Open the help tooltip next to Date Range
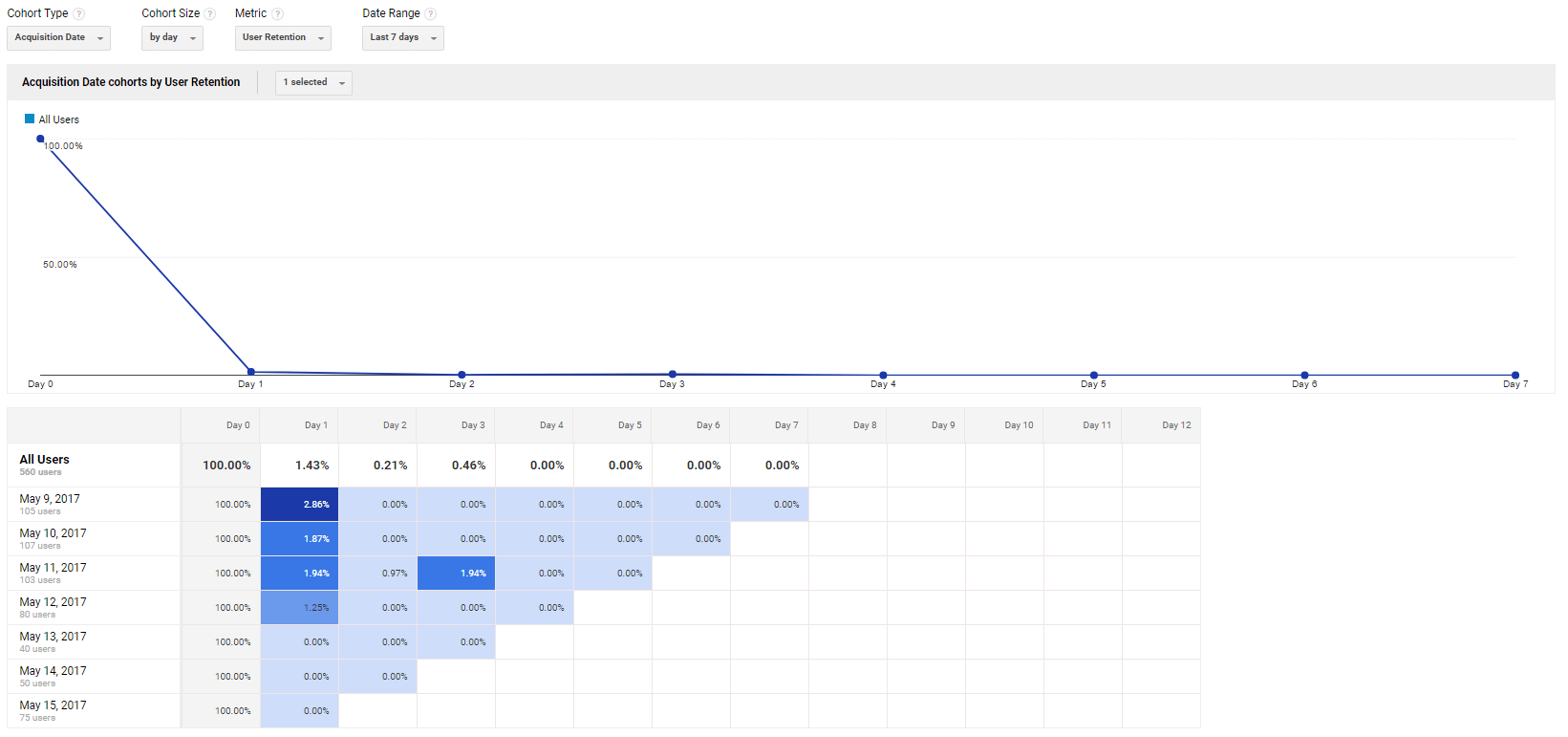The height and width of the screenshot is (737, 1568). [431, 14]
